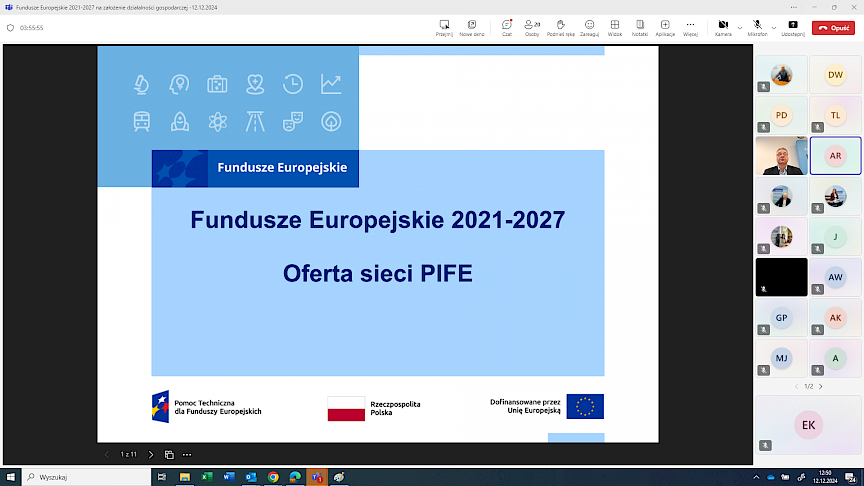Image resolution: width=864 pixels, height=486 pixels.
Task: Change layout via Widok
Action: click(614, 28)
